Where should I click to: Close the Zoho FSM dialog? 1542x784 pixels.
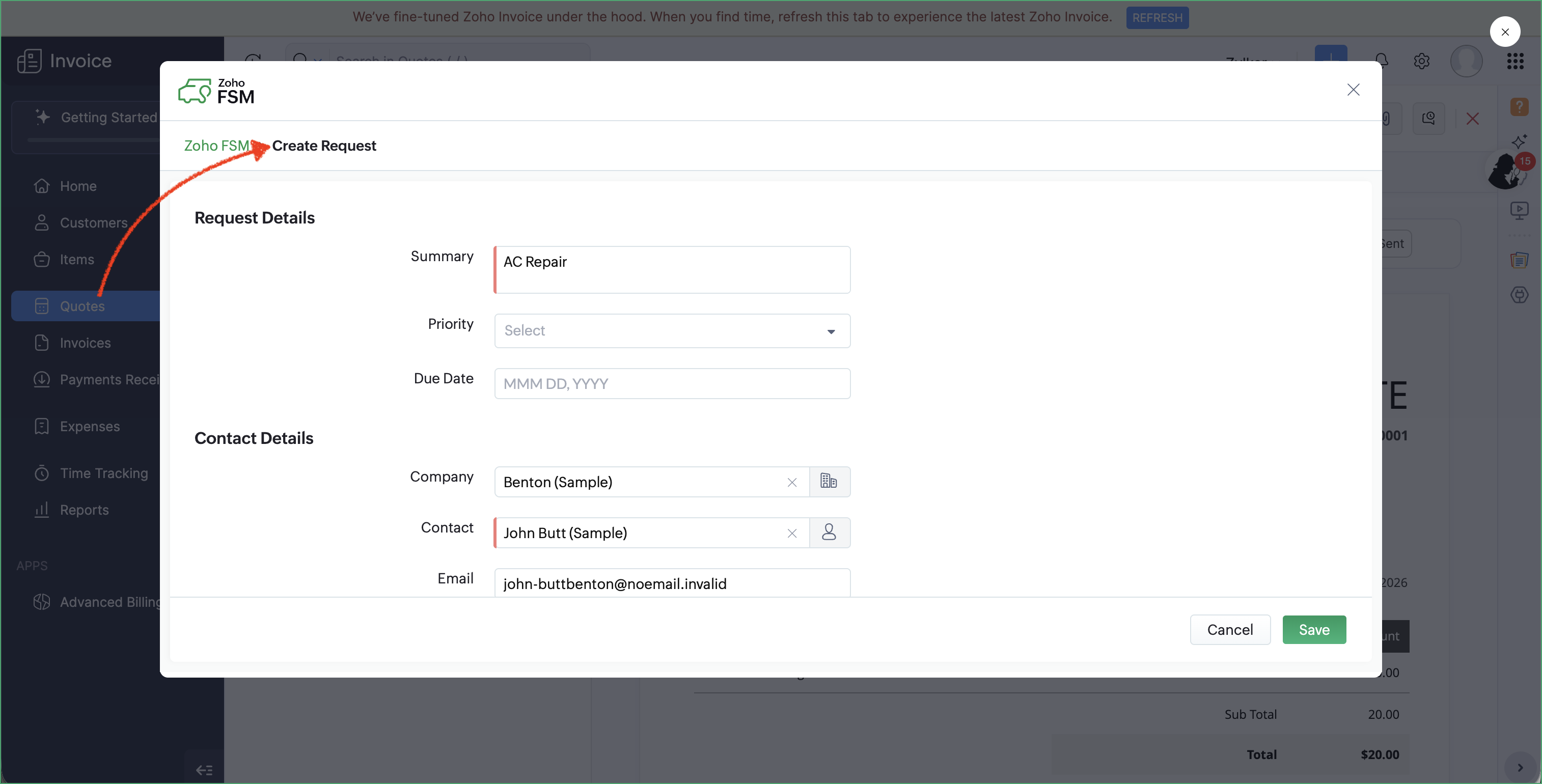[x=1353, y=90]
